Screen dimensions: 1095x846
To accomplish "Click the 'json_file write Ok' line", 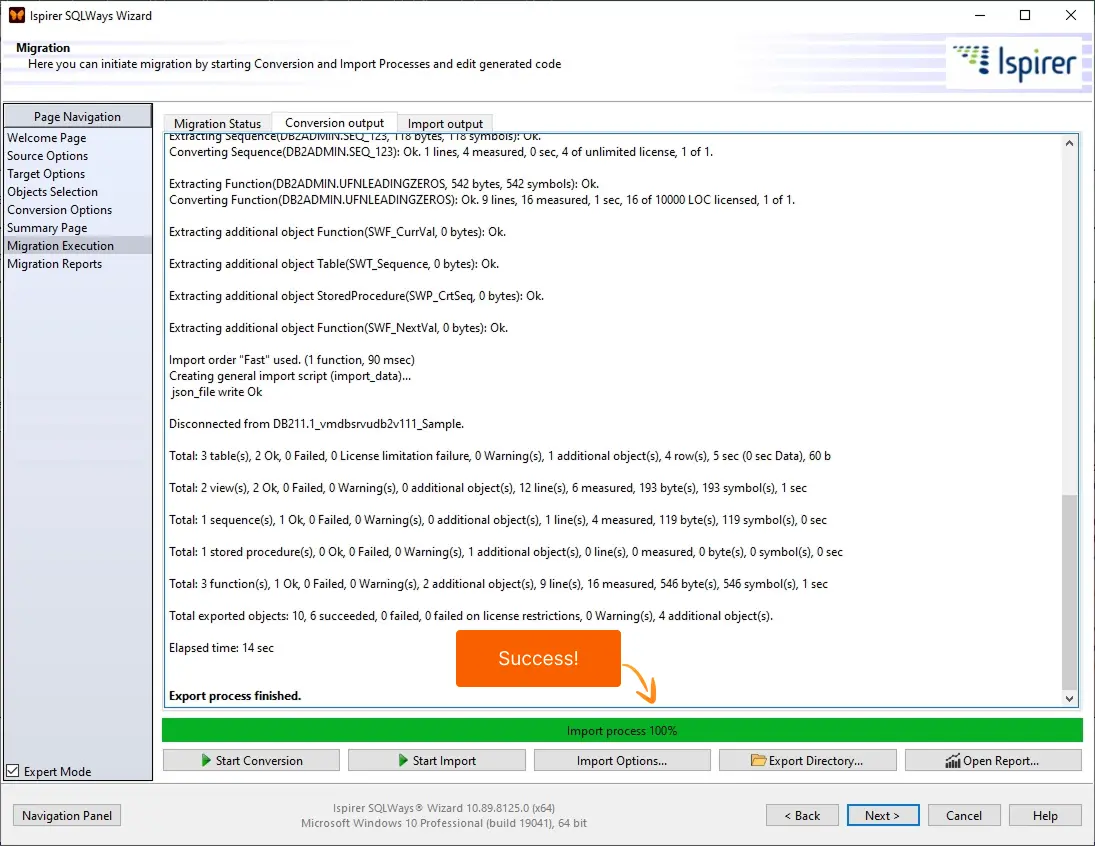I will tap(216, 392).
